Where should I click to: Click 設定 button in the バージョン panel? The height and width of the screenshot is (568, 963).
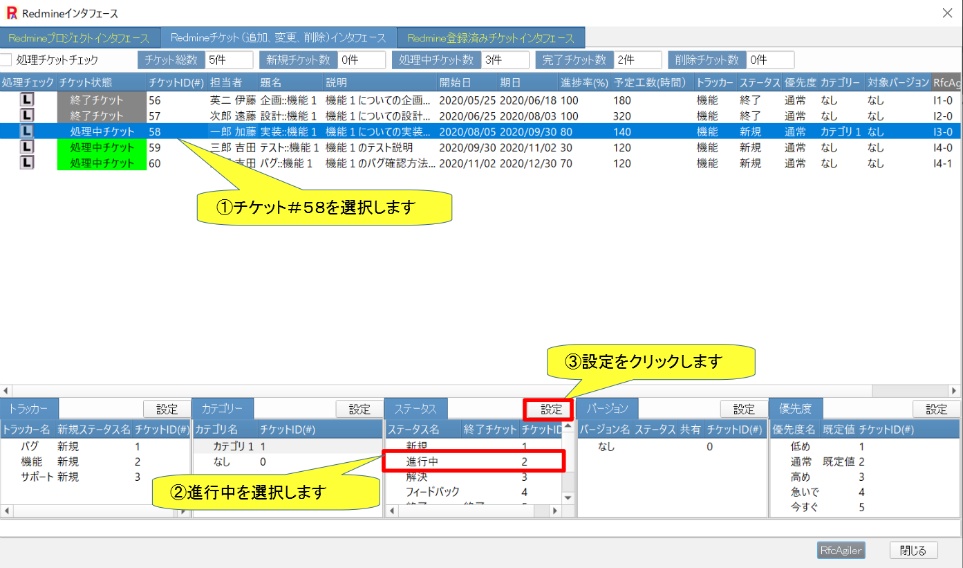pyautogui.click(x=743, y=409)
